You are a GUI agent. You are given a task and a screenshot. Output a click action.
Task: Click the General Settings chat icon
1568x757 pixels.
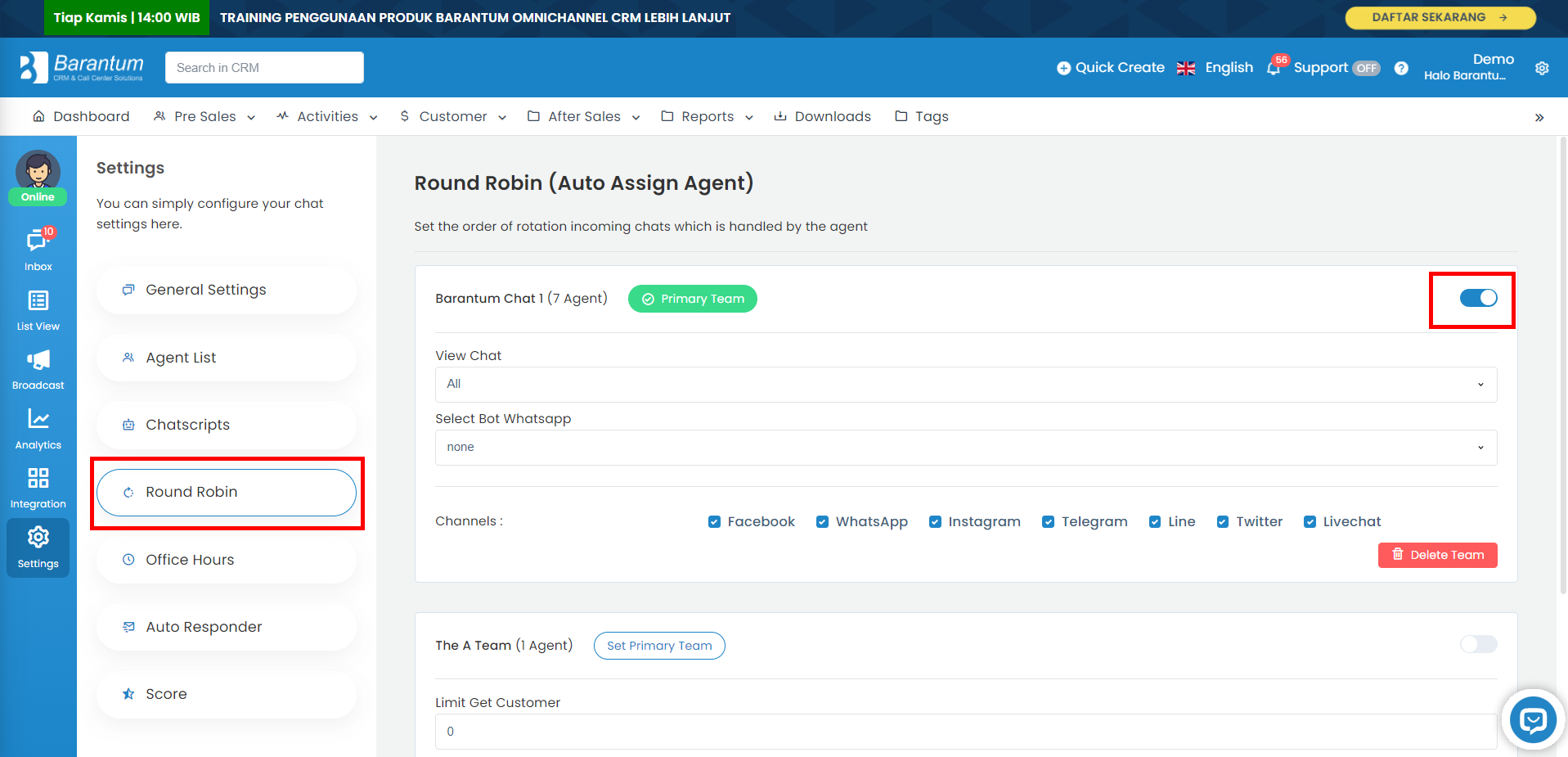point(128,290)
